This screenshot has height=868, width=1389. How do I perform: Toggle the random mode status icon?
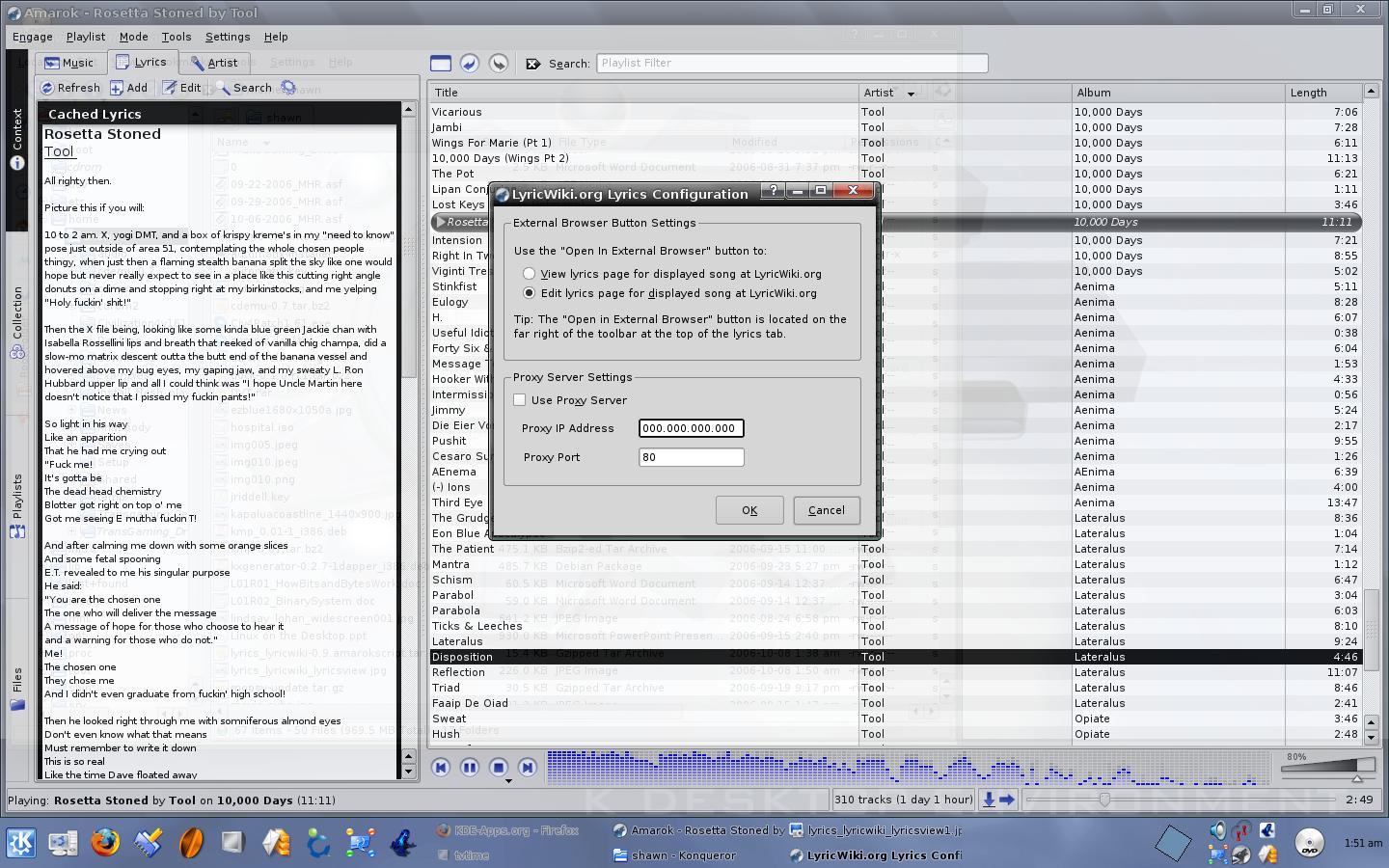[989, 800]
